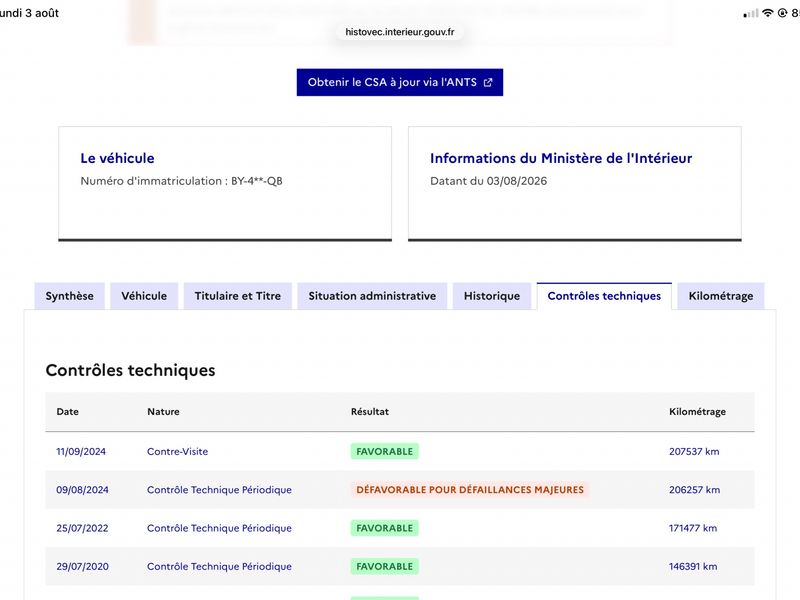Click the 'Contrôles techniques' section heading
800x600 pixels.
click(131, 370)
